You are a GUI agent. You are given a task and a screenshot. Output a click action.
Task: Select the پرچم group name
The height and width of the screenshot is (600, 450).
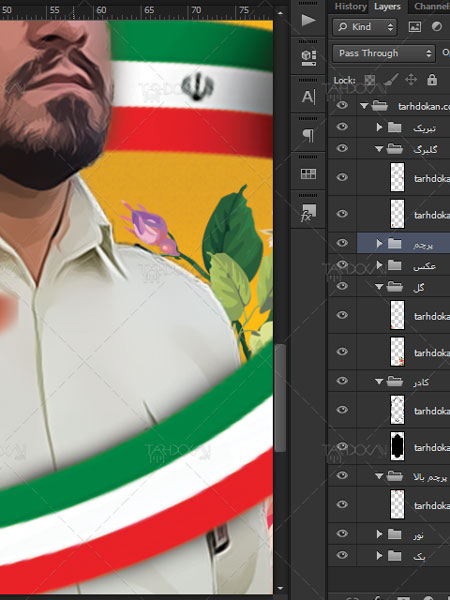[423, 244]
